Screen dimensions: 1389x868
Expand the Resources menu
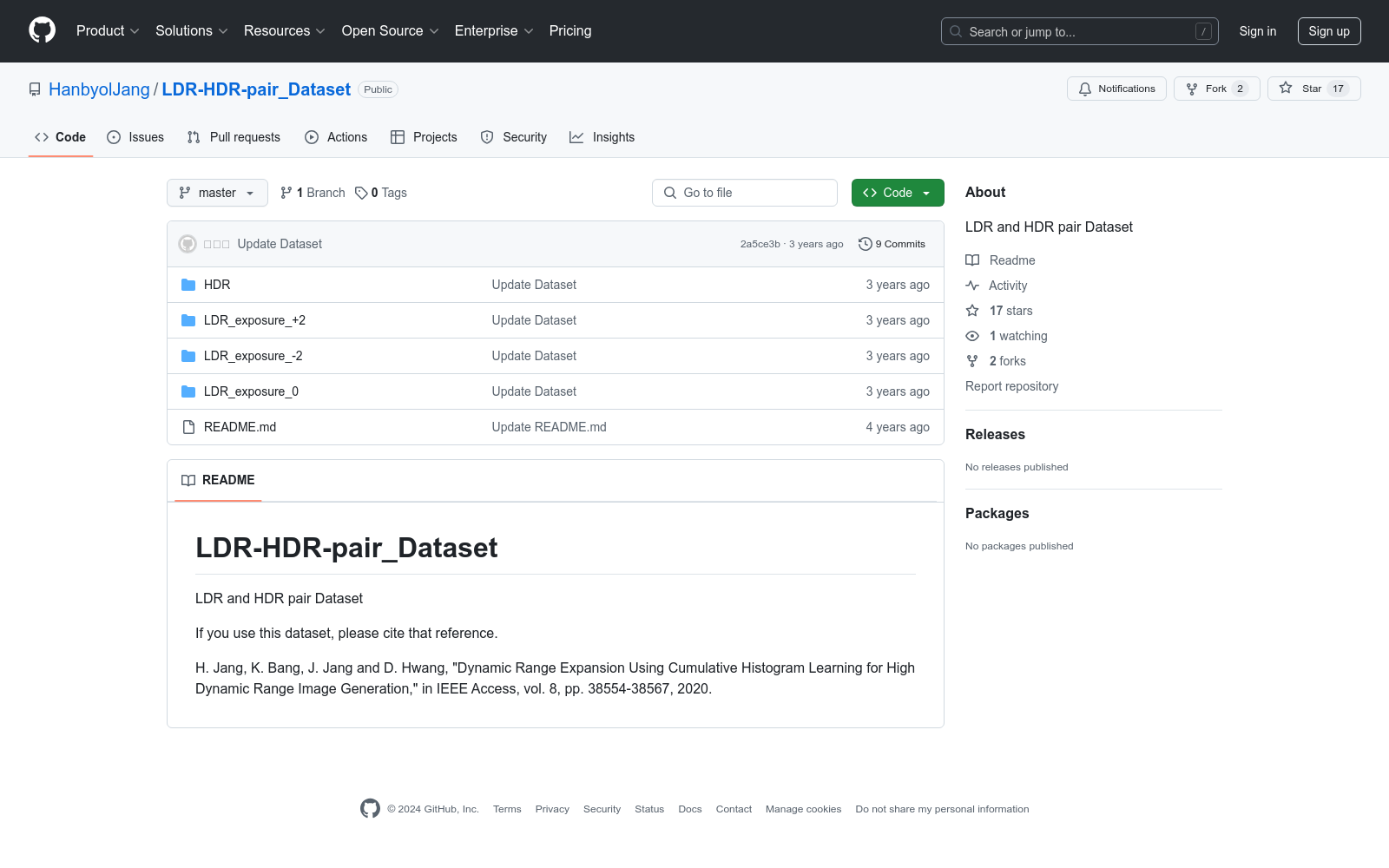pyautogui.click(x=285, y=31)
